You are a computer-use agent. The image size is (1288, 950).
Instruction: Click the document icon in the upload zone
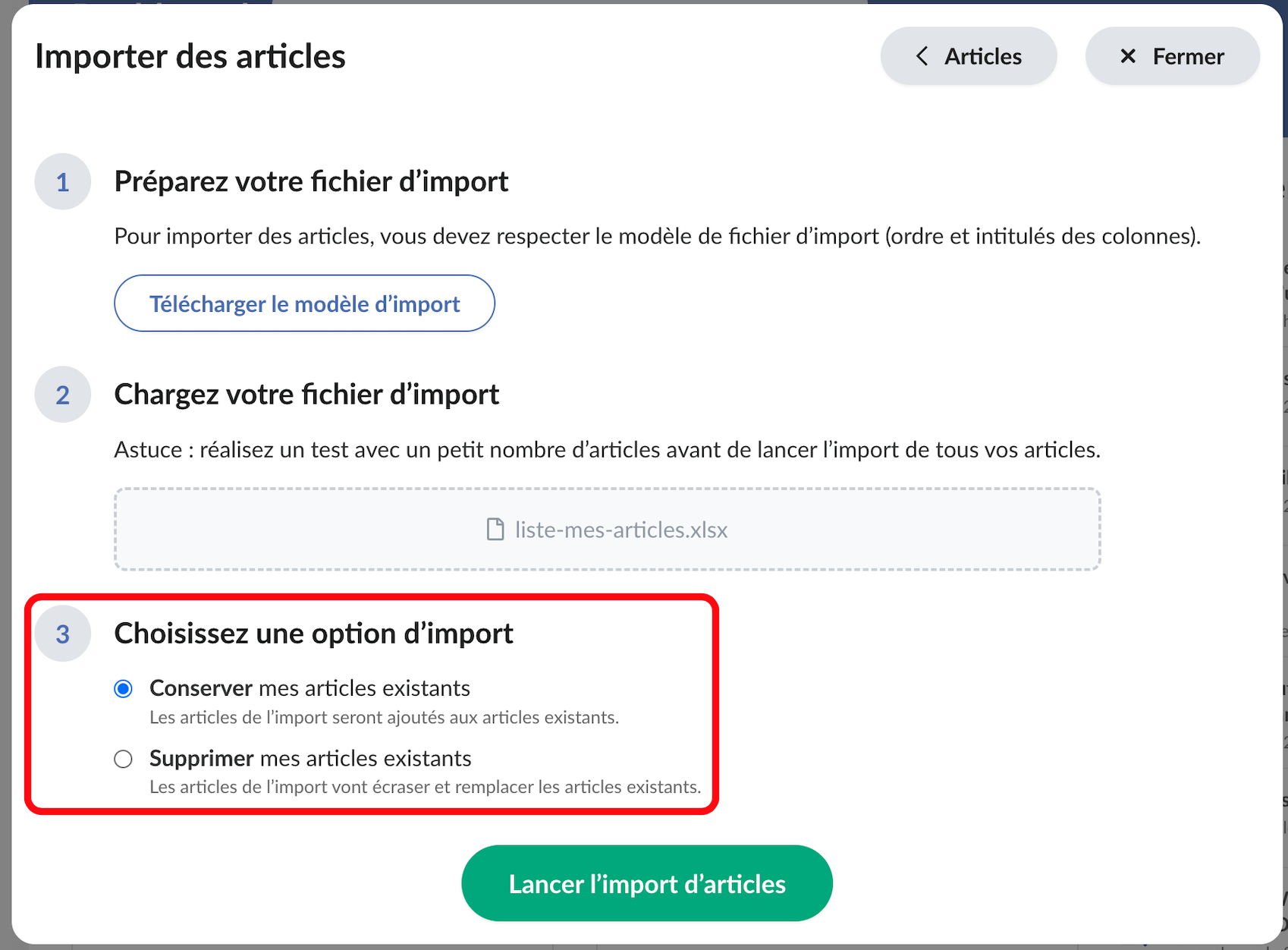tap(495, 530)
